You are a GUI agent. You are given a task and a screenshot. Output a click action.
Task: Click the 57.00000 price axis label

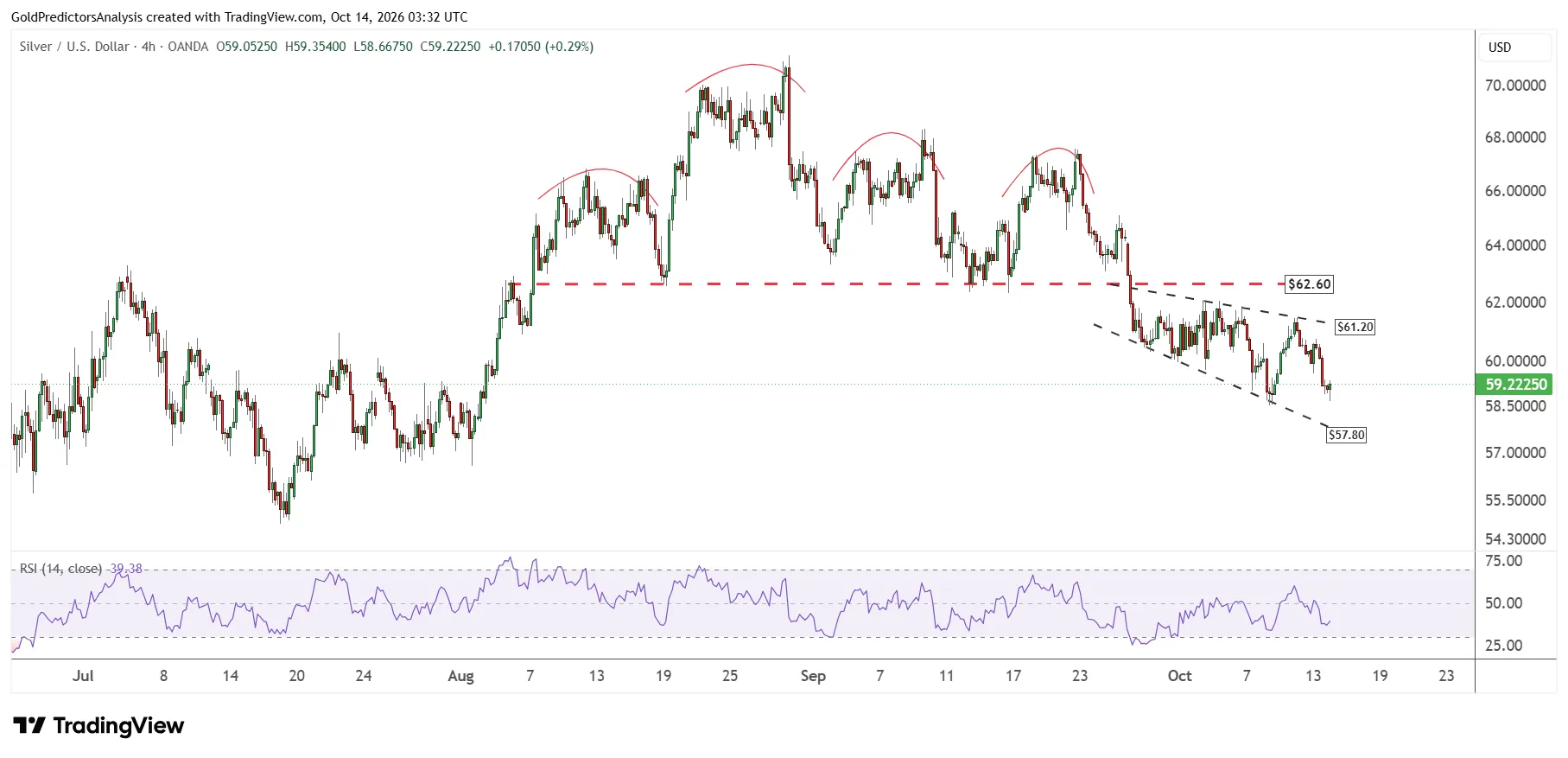pos(1515,453)
